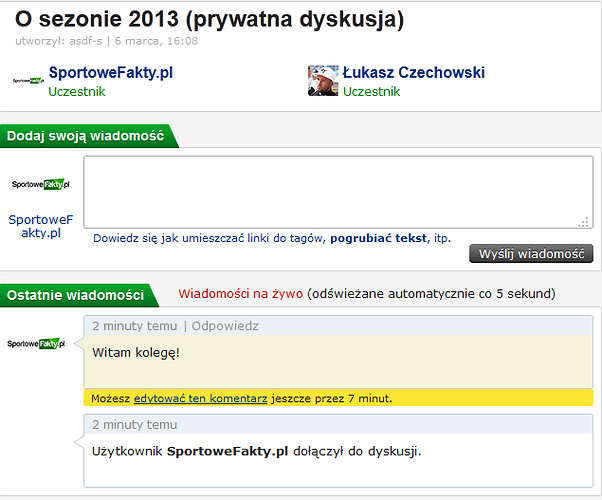Focus the new message text area
This screenshot has height=500, width=602.
point(338,192)
